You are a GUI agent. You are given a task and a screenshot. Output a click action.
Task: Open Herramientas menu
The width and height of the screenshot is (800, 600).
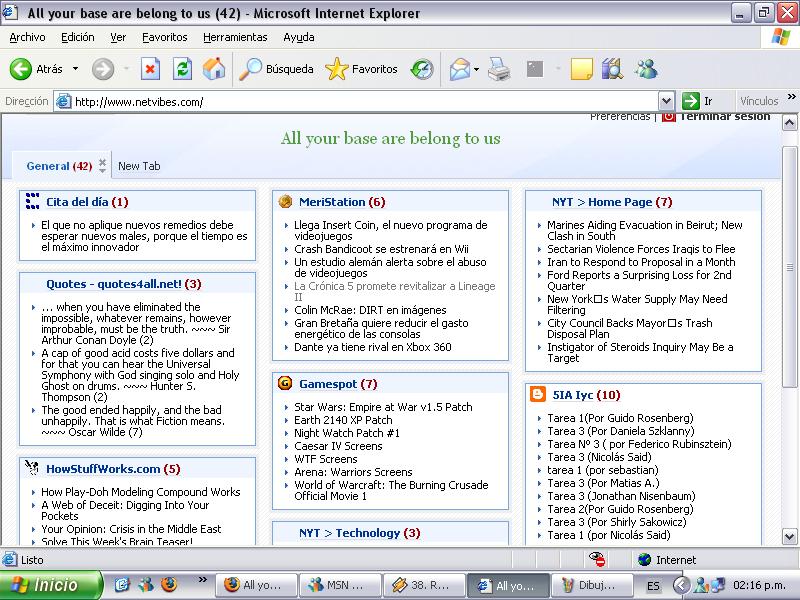click(235, 37)
